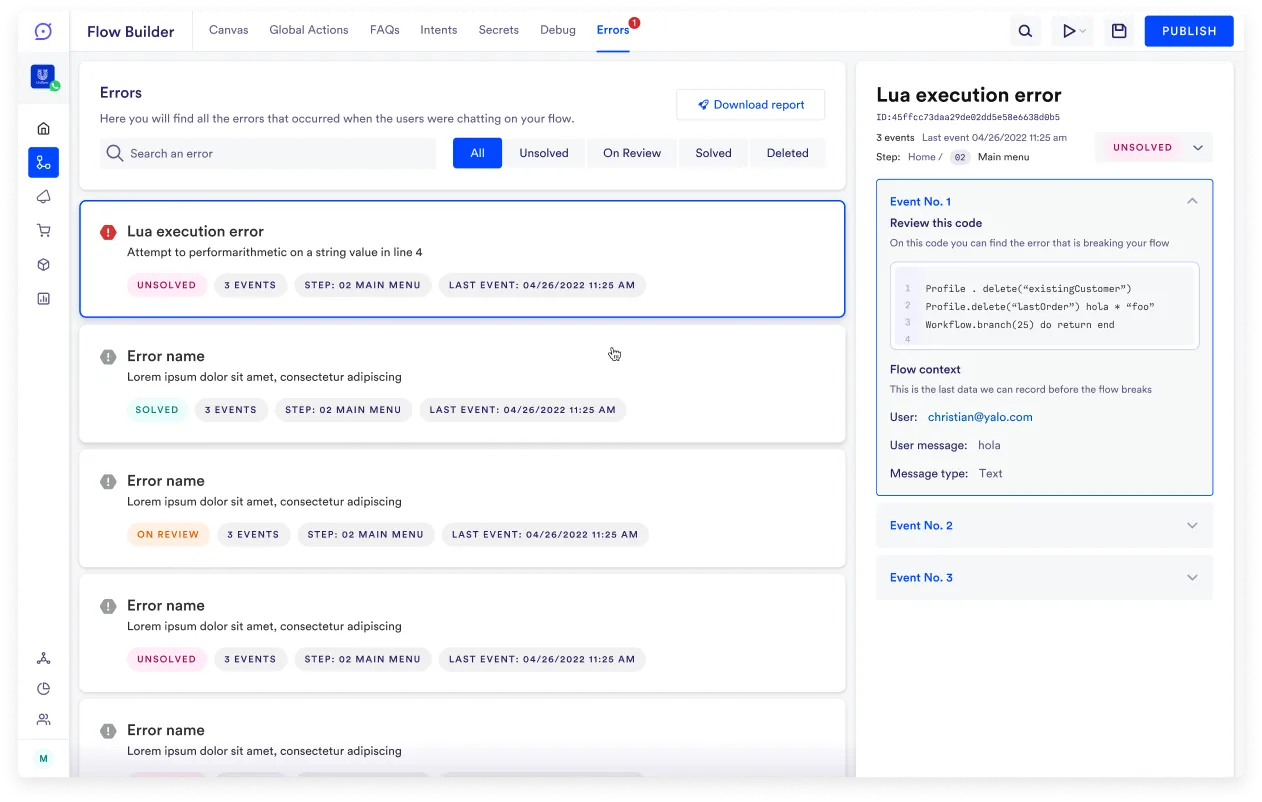The height and width of the screenshot is (802, 1262).
Task: Click the LAST EVENT chip on the Lua execution error card
Action: [x=542, y=285]
